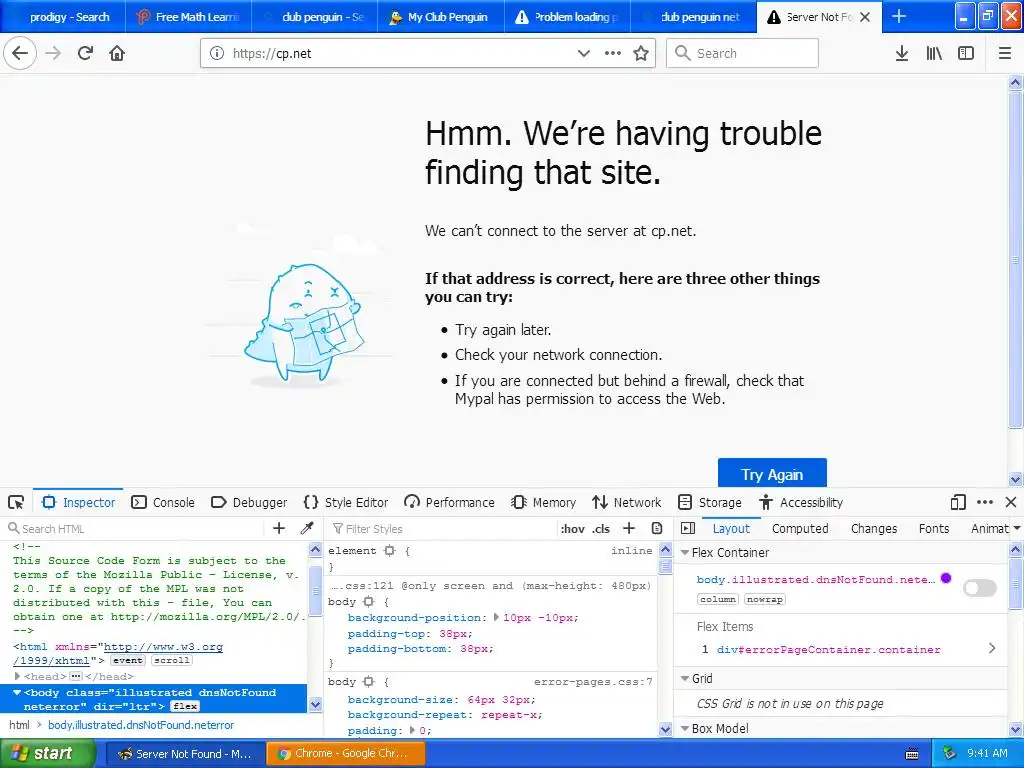Open the Downloads panel
1024x768 pixels.
click(x=902, y=53)
